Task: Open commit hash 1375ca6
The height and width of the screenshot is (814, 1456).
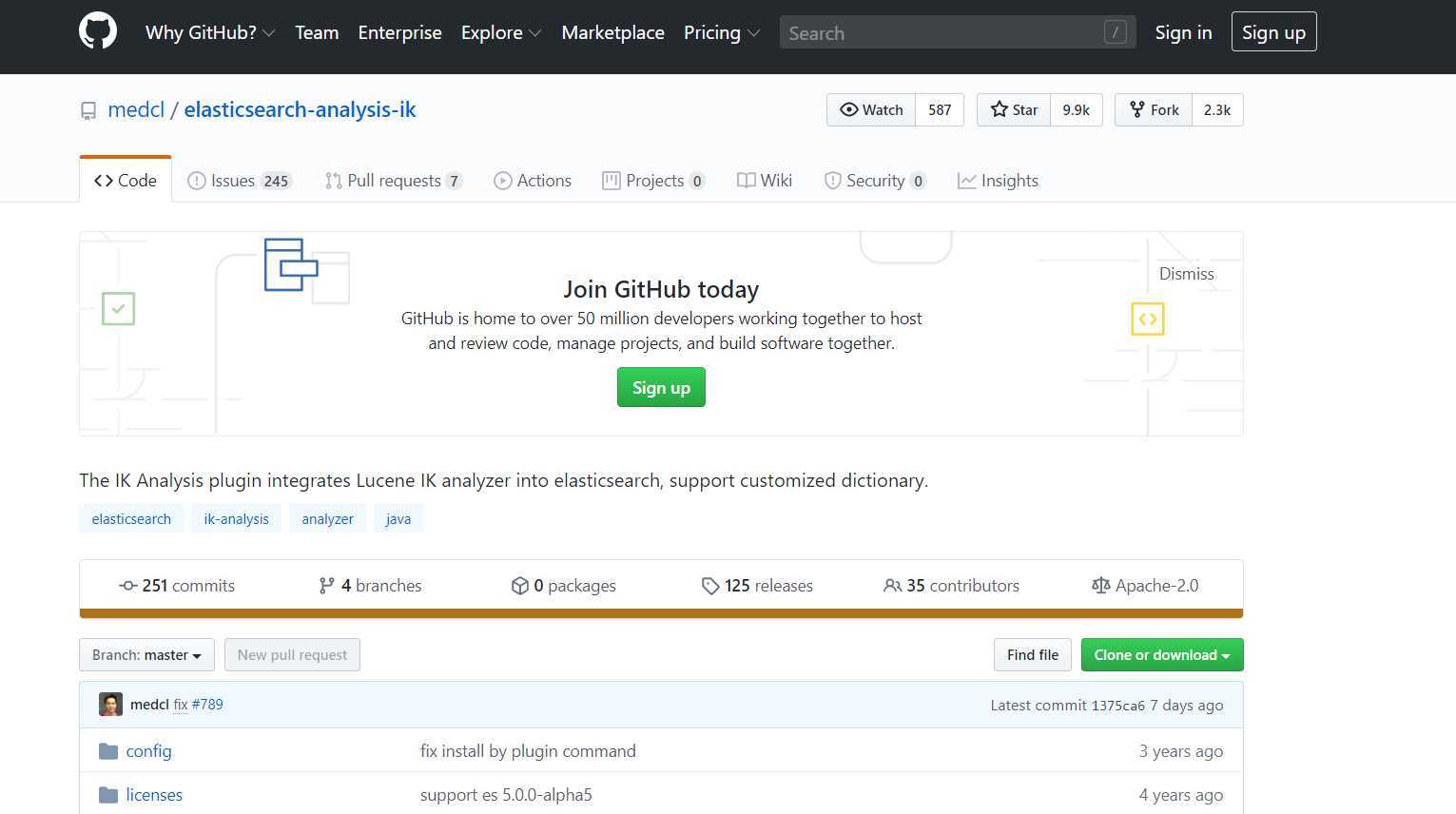Action: (x=1117, y=706)
